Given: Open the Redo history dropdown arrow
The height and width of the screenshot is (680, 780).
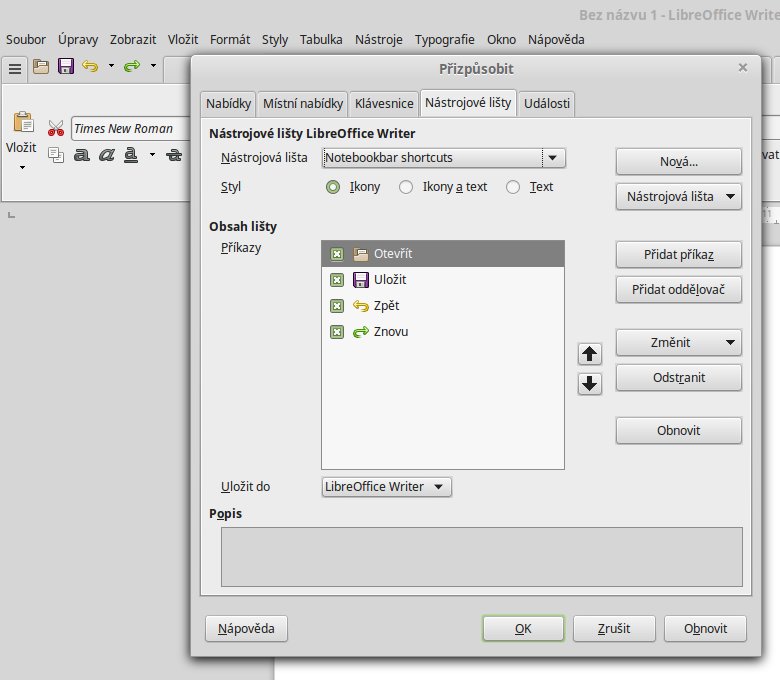Looking at the screenshot, I should pos(153,66).
